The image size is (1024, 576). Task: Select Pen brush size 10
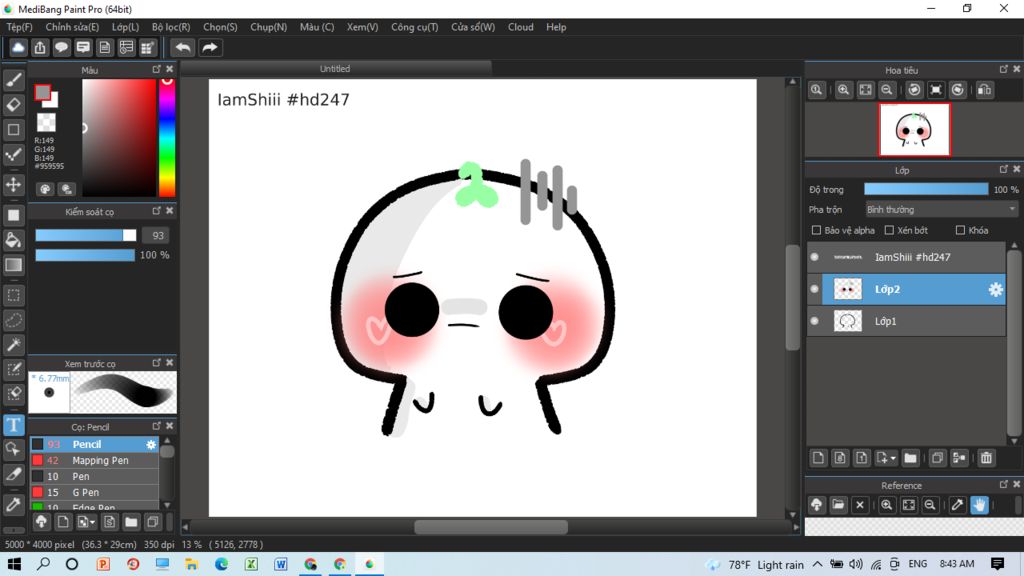(x=94, y=477)
